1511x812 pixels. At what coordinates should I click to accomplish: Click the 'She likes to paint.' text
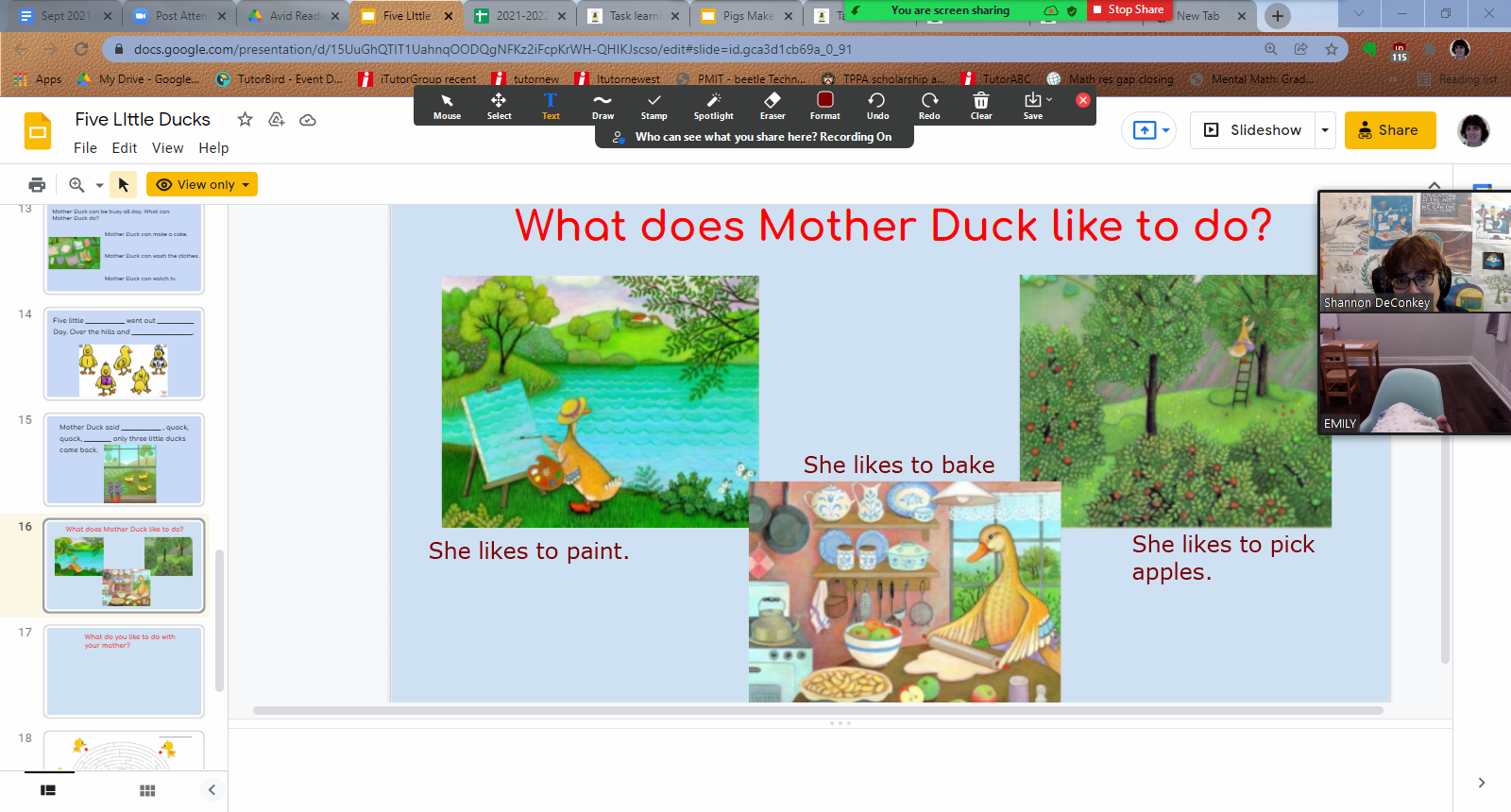click(x=529, y=550)
